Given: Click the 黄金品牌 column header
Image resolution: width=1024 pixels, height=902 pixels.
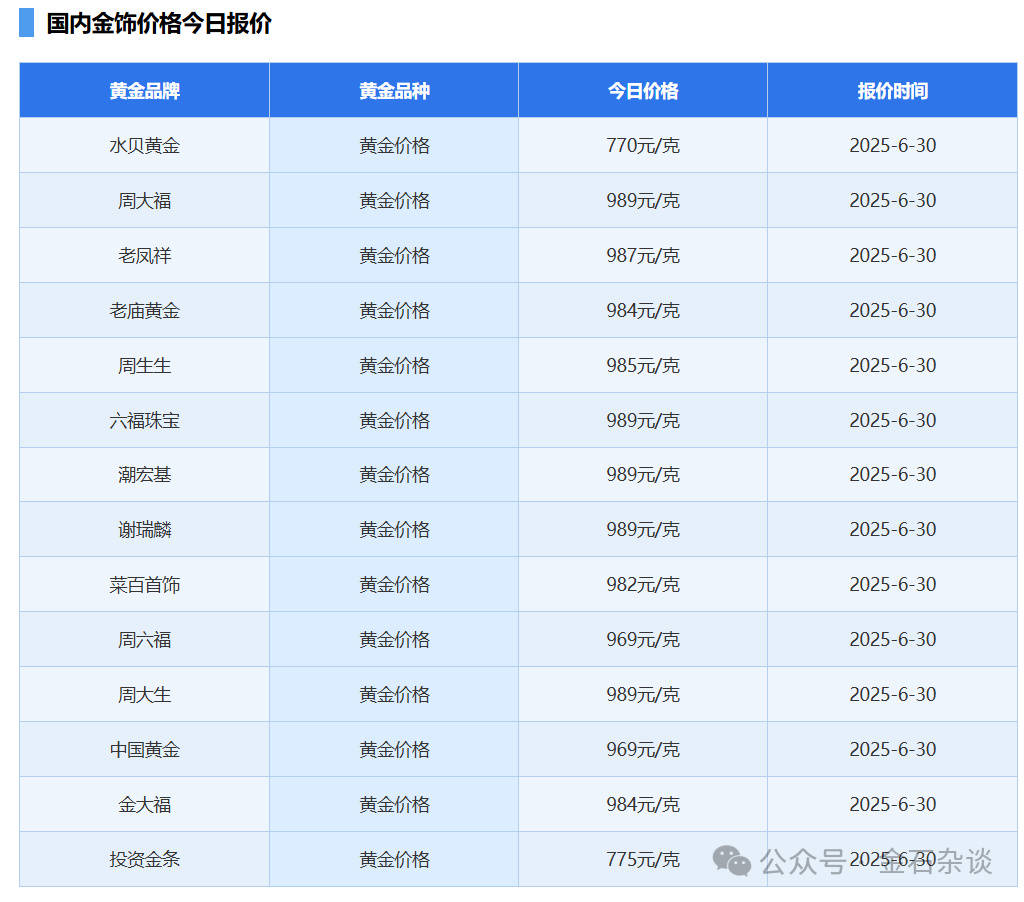Looking at the screenshot, I should (x=144, y=91).
